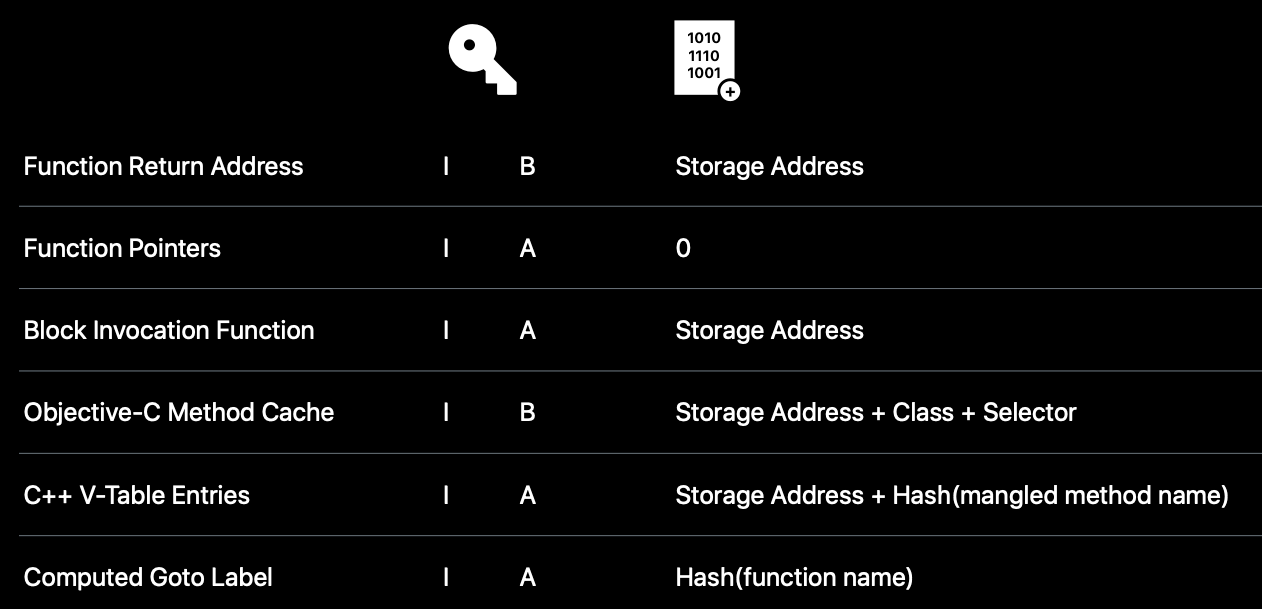The width and height of the screenshot is (1262, 609).
Task: Select the Function Pointers row label
Action: (122, 248)
